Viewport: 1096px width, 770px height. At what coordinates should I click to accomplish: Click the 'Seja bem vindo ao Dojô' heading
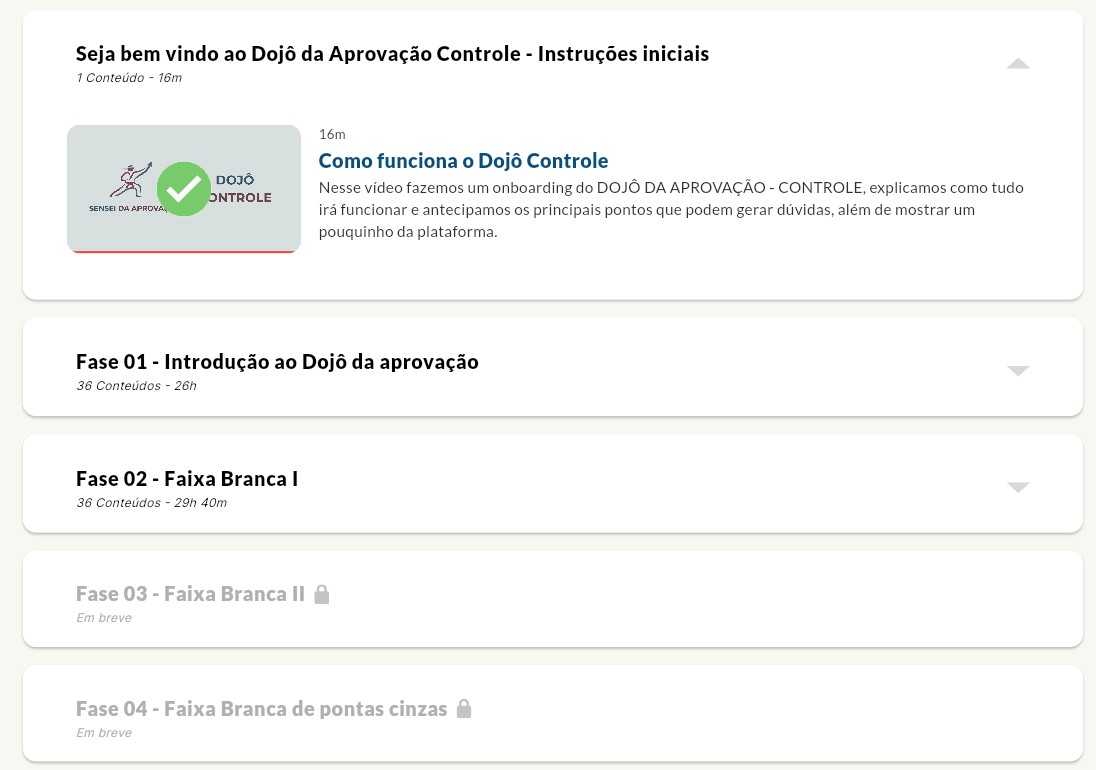tap(392, 53)
